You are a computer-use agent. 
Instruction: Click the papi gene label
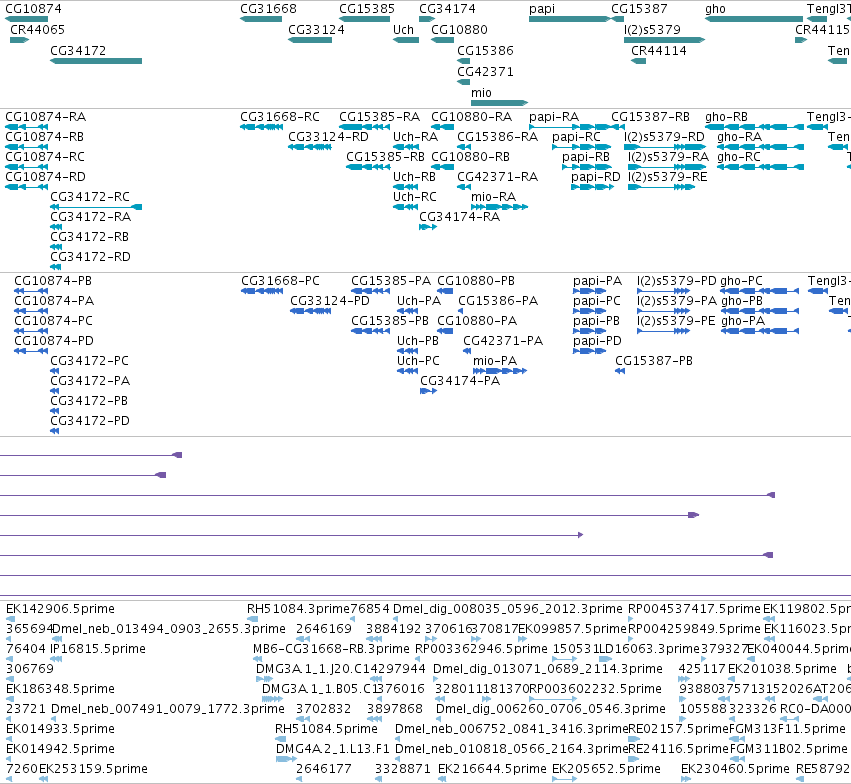pos(542,9)
